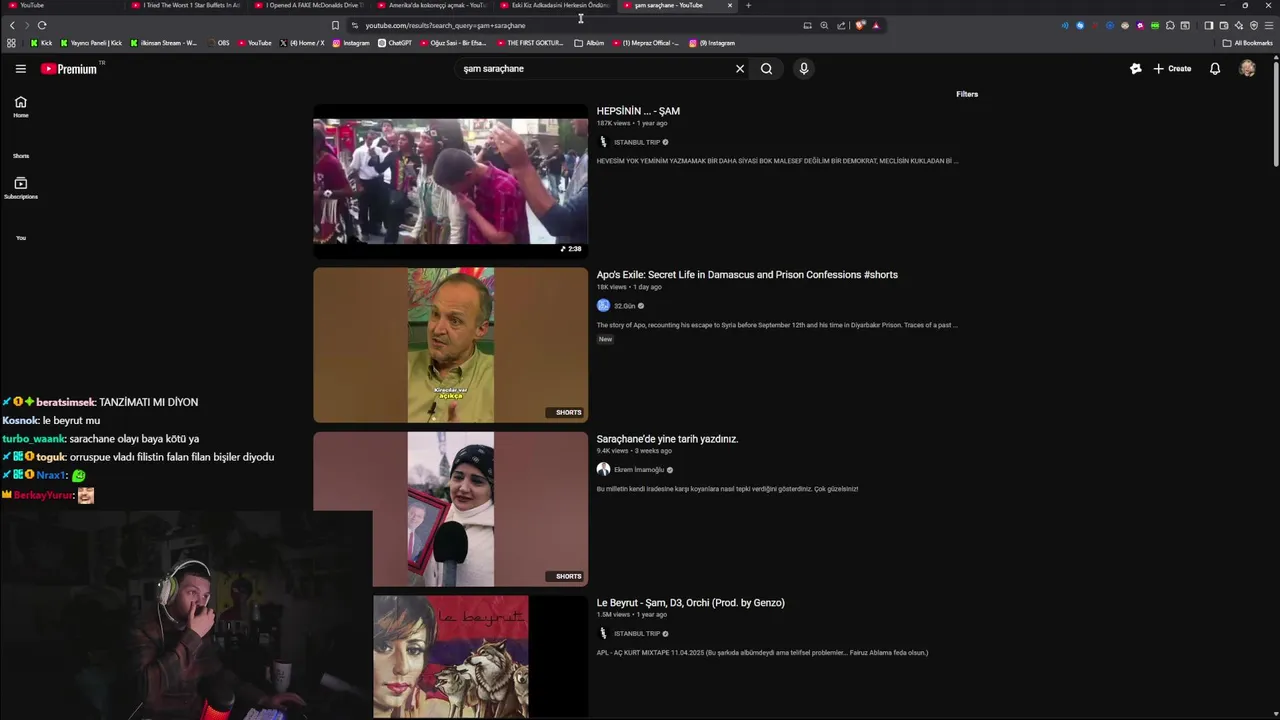
Task: Go to YouTube Premium home logo
Action: coord(69,69)
